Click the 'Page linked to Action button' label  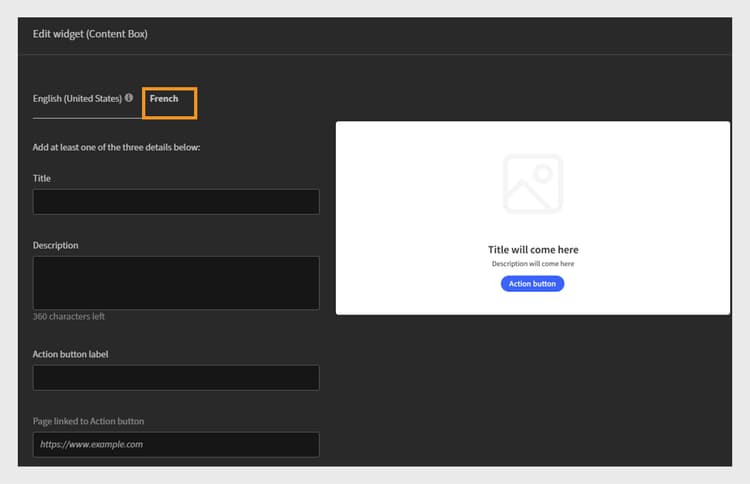[88, 421]
